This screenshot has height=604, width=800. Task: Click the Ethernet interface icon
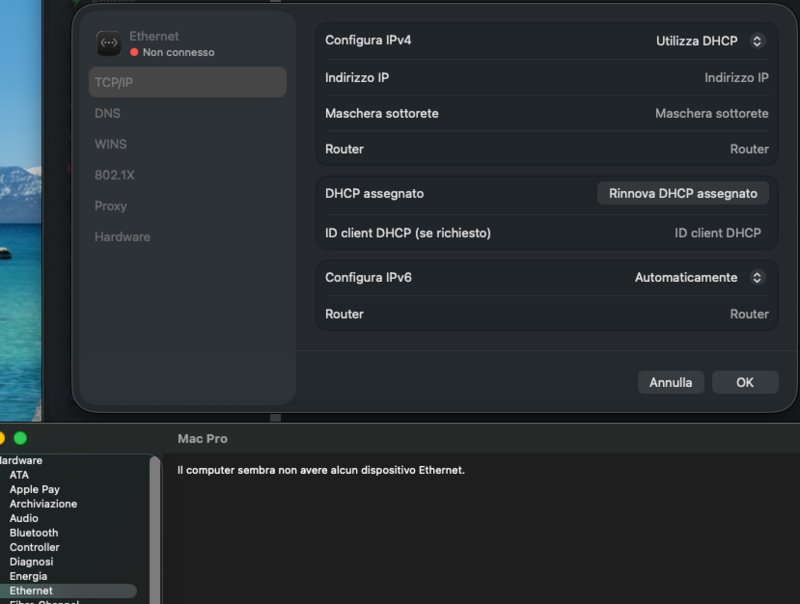108,43
